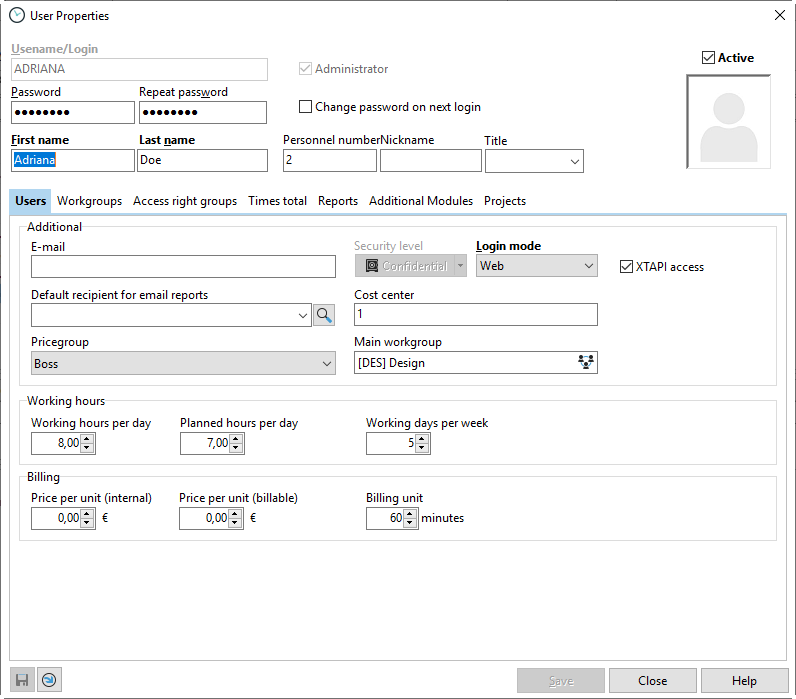Open workgroup picker icon in Main workgroup field
The image size is (796, 699).
tap(586, 363)
